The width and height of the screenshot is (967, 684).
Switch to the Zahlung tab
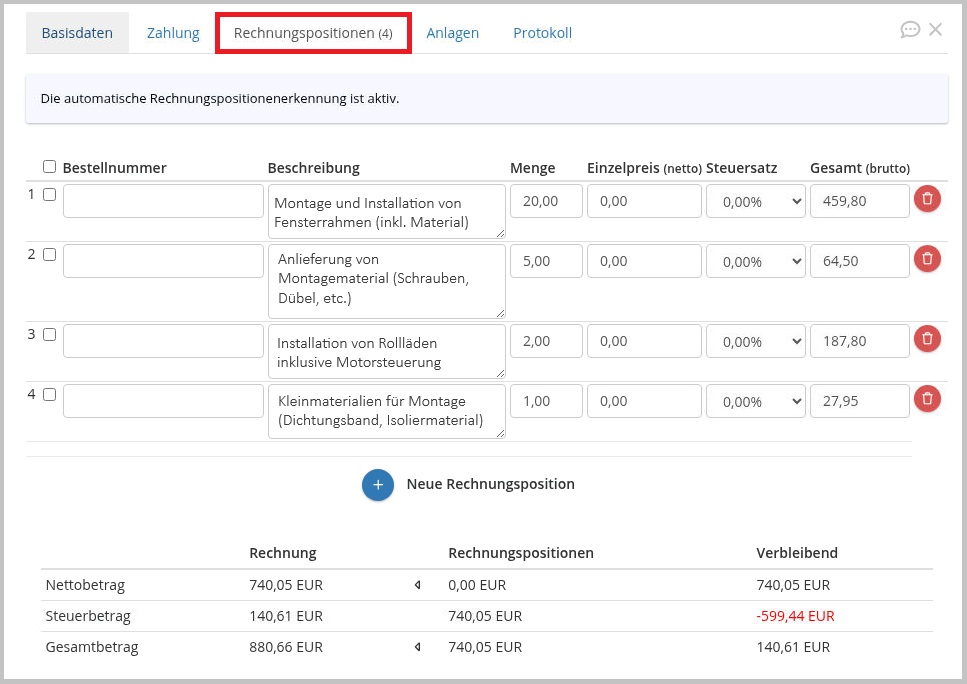coord(173,33)
